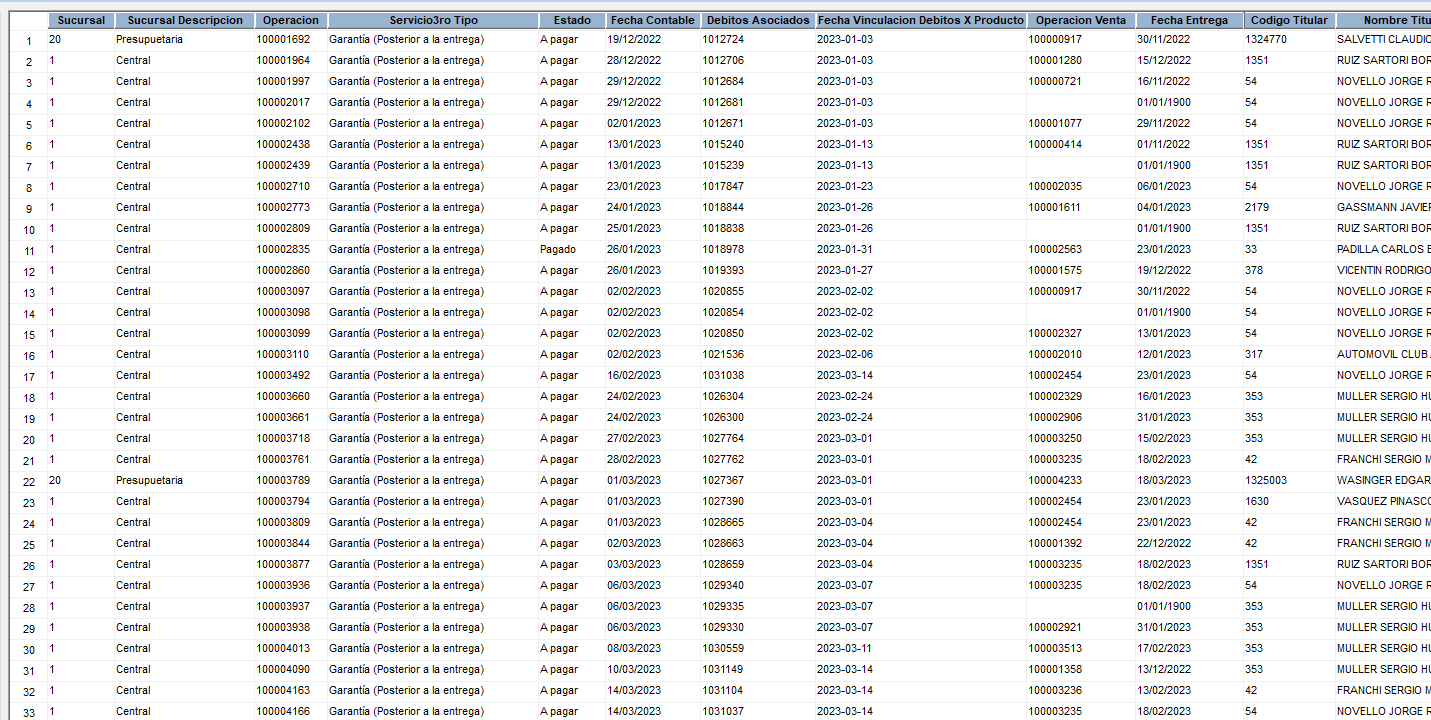Select the Fecha Contable column header

(652, 20)
